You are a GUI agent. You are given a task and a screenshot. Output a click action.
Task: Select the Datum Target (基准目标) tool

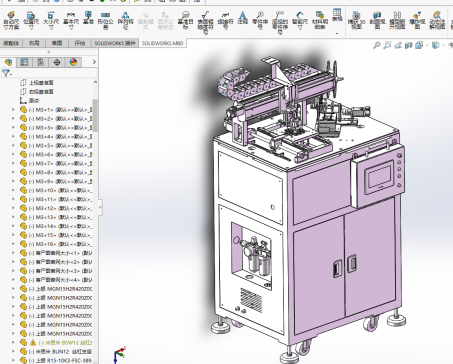[x=185, y=20]
